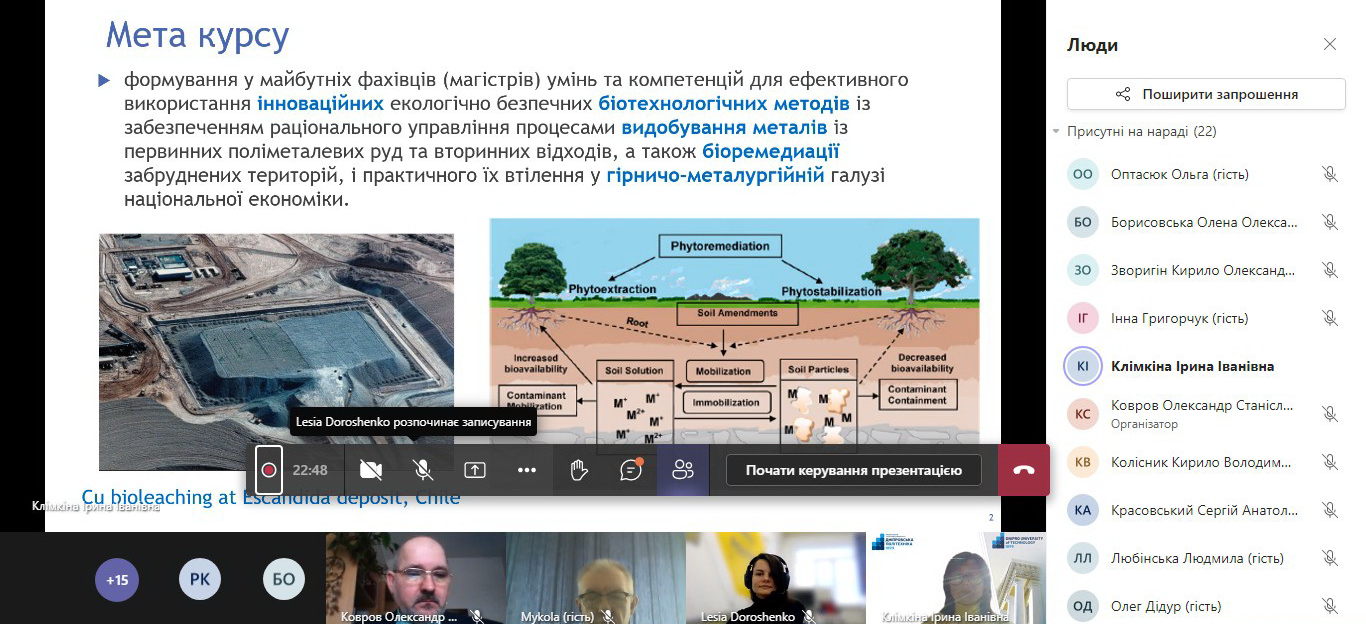Click the РК participant avatar
Image resolution: width=1366 pixels, height=624 pixels.
200,579
